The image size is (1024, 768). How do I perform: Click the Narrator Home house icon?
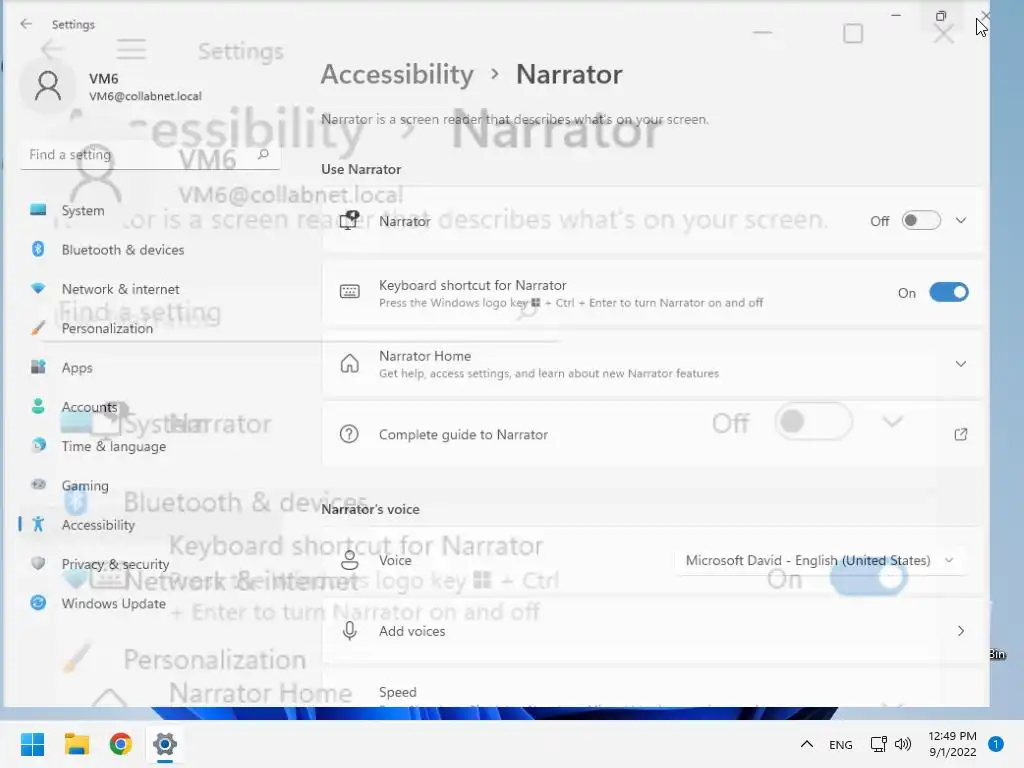click(x=349, y=363)
